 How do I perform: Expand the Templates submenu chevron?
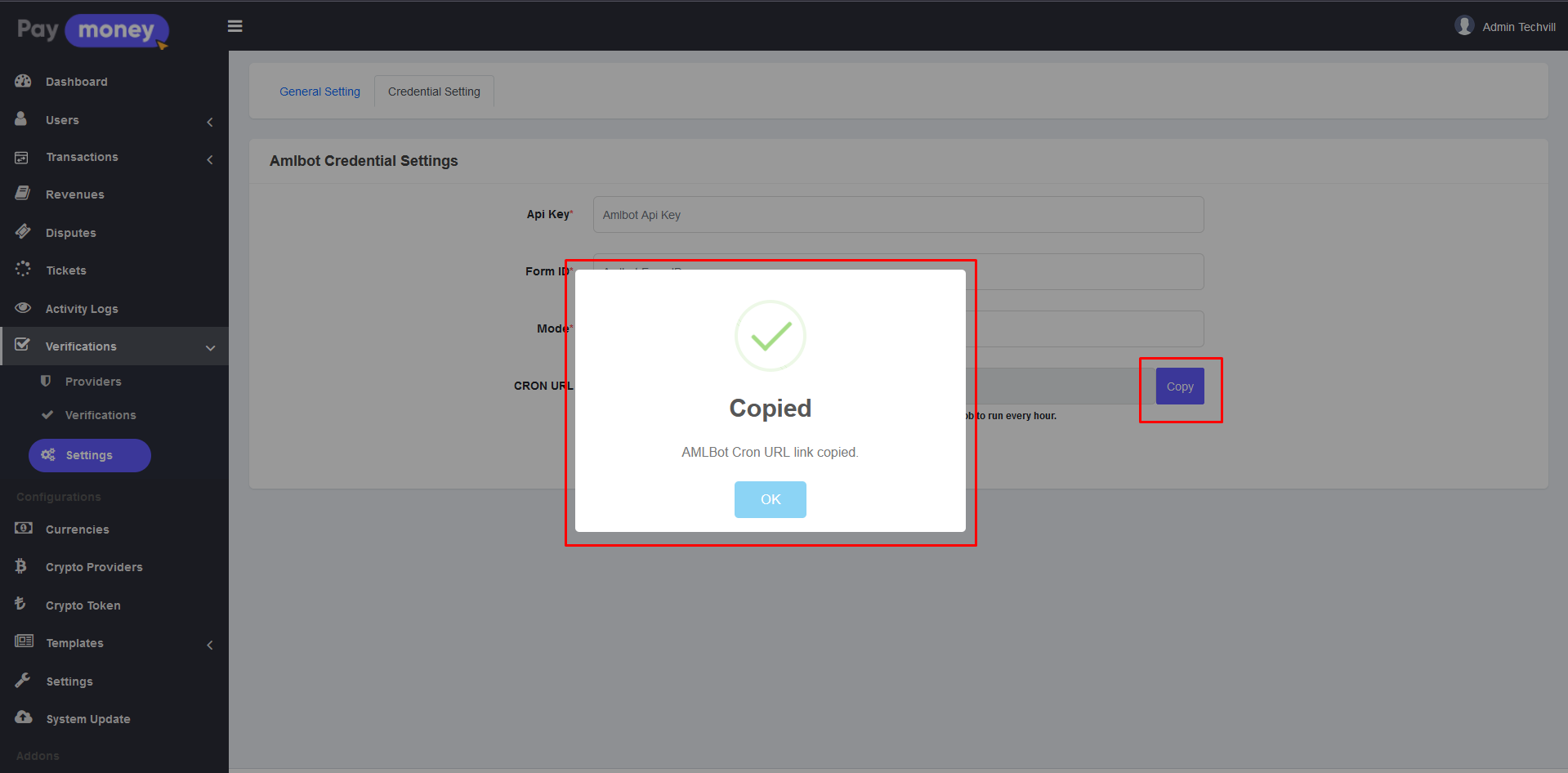coord(210,646)
